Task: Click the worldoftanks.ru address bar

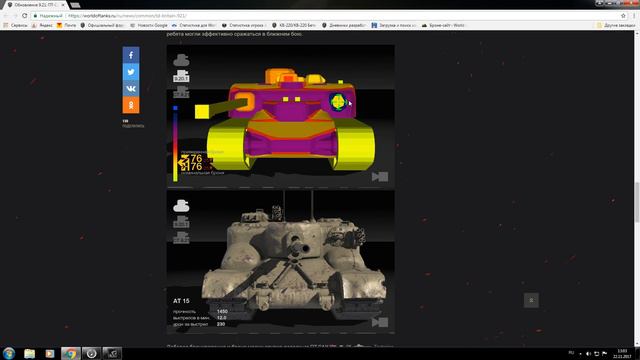Action: point(327,16)
